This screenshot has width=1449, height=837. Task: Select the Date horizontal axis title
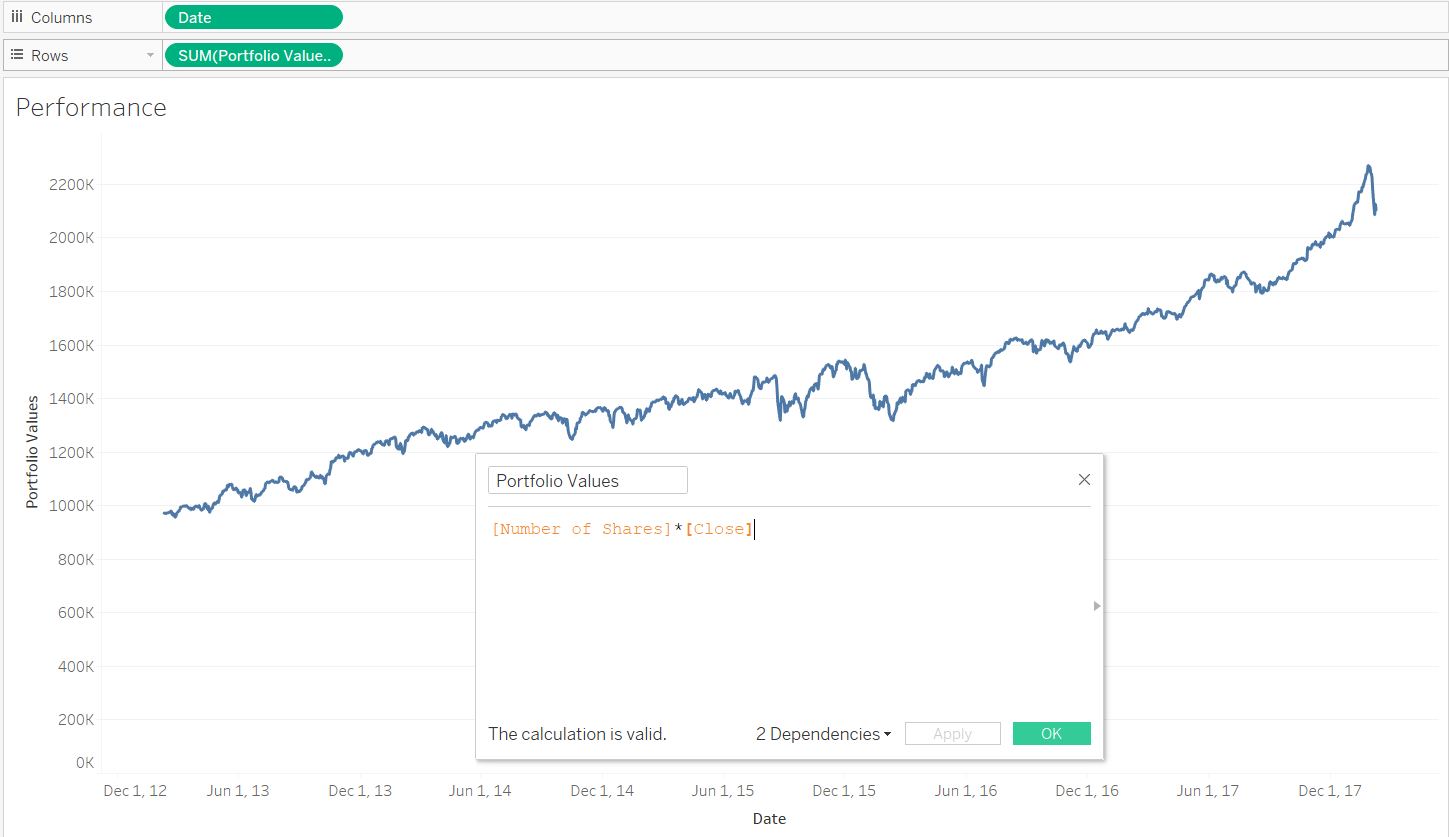click(x=769, y=818)
